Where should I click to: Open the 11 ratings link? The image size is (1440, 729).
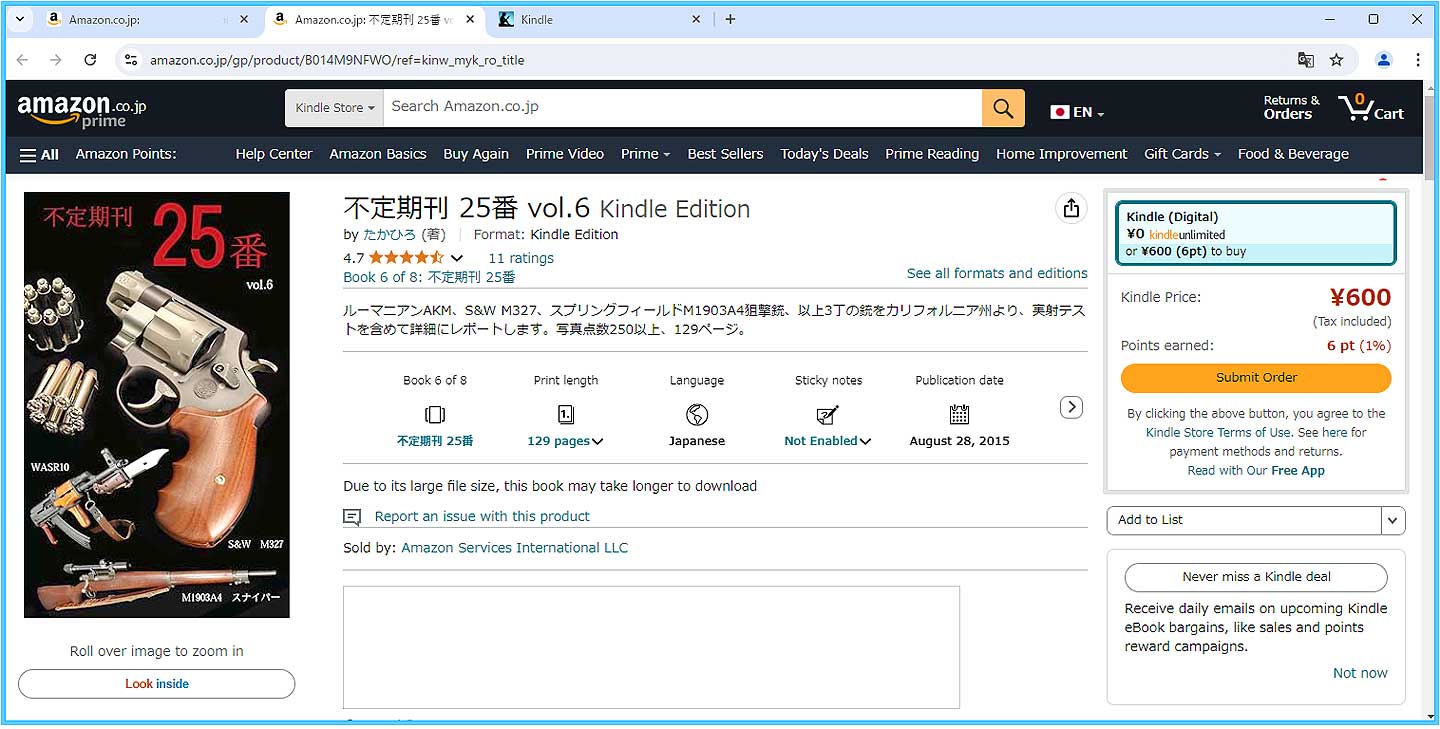click(520, 258)
